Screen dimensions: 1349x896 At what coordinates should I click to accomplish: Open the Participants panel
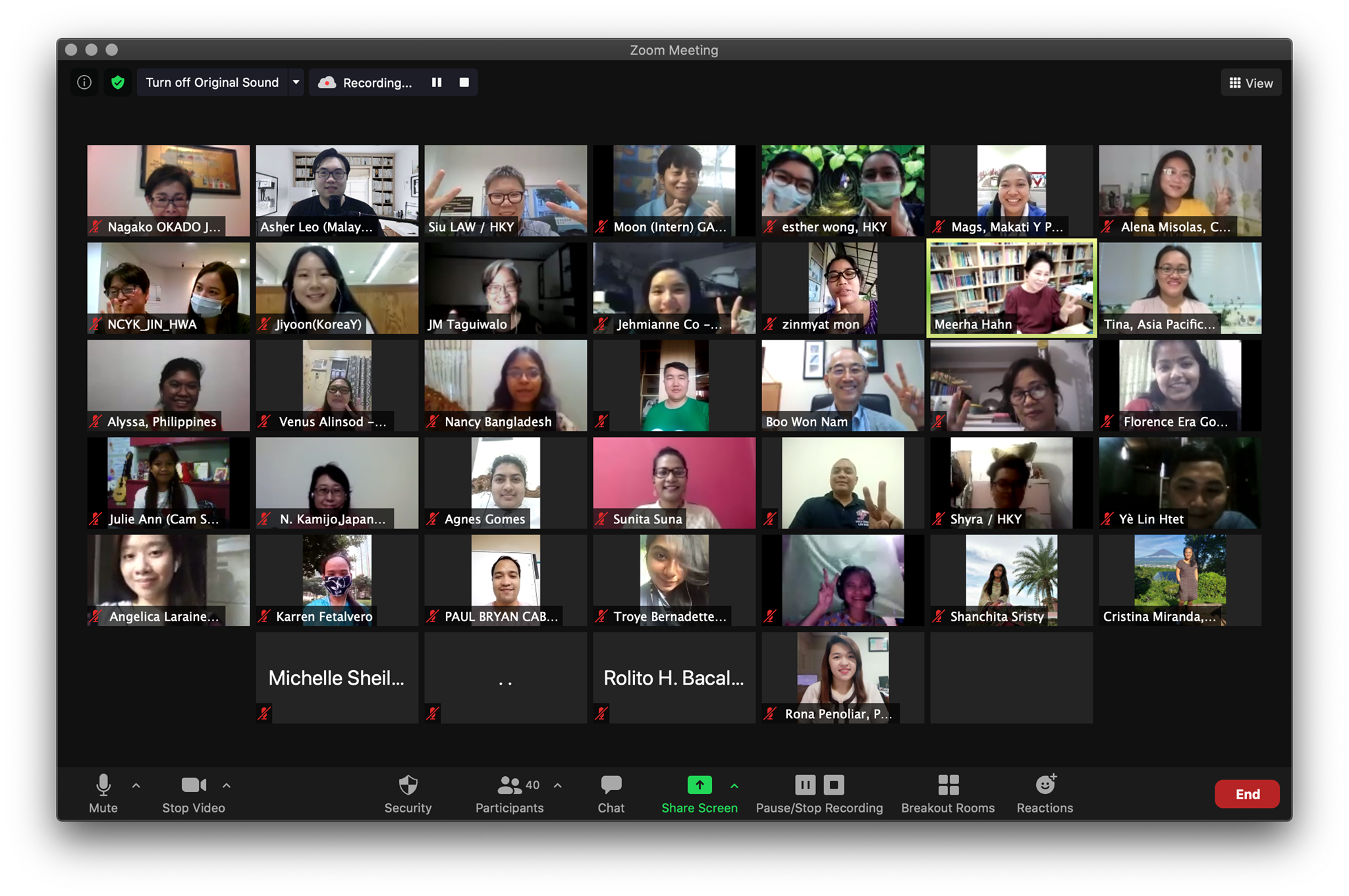click(510, 793)
